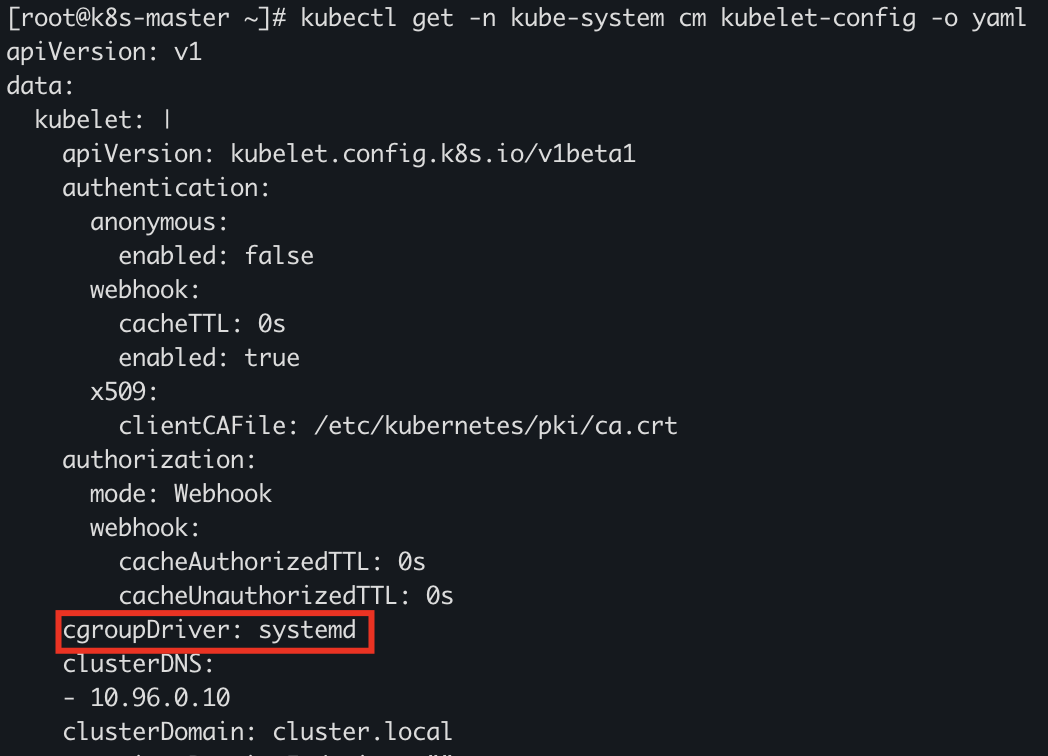Click the authentication: key

[167, 187]
